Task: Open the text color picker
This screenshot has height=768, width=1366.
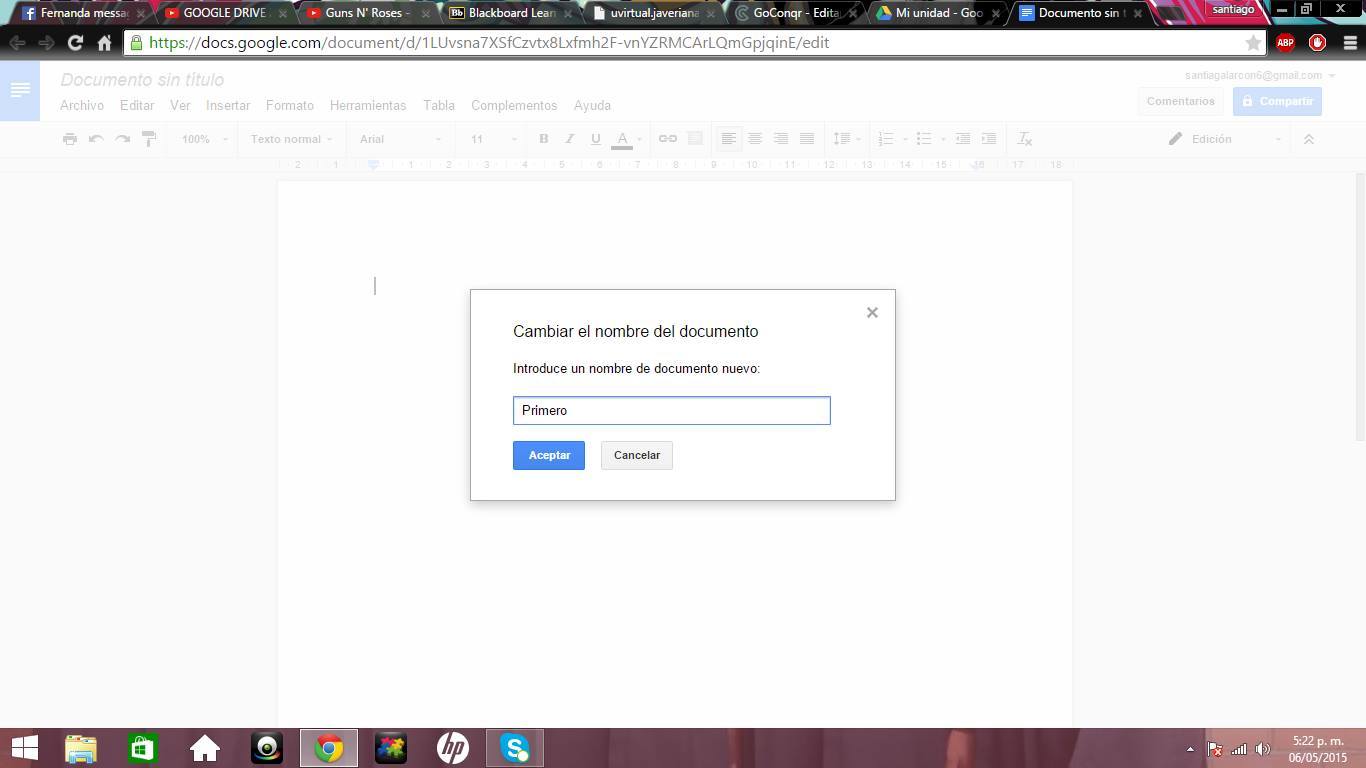Action: (x=622, y=139)
